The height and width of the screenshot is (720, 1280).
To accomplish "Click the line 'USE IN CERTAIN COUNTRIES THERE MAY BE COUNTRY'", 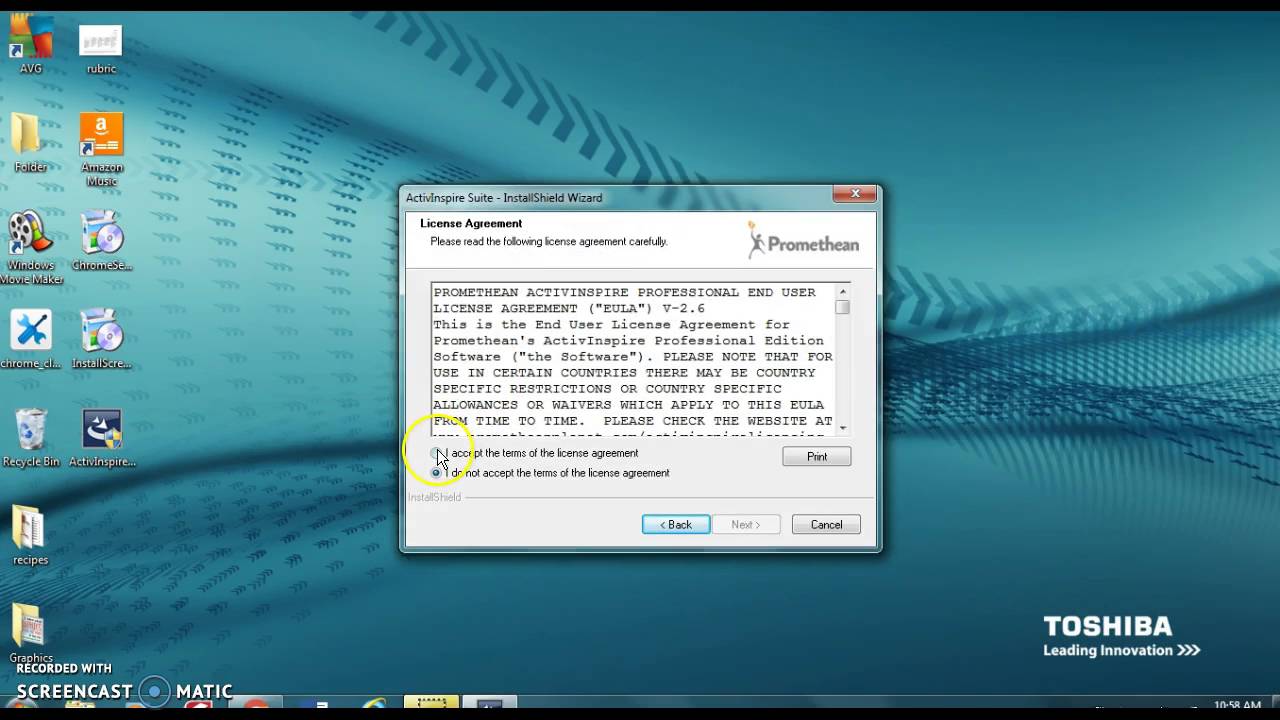I will (x=624, y=373).
